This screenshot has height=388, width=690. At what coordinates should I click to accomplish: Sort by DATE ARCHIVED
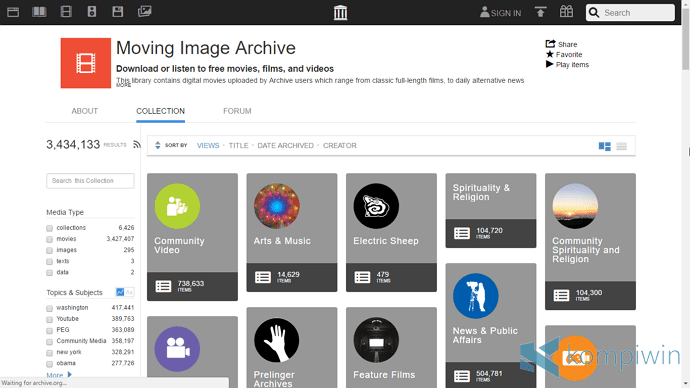[x=286, y=145]
